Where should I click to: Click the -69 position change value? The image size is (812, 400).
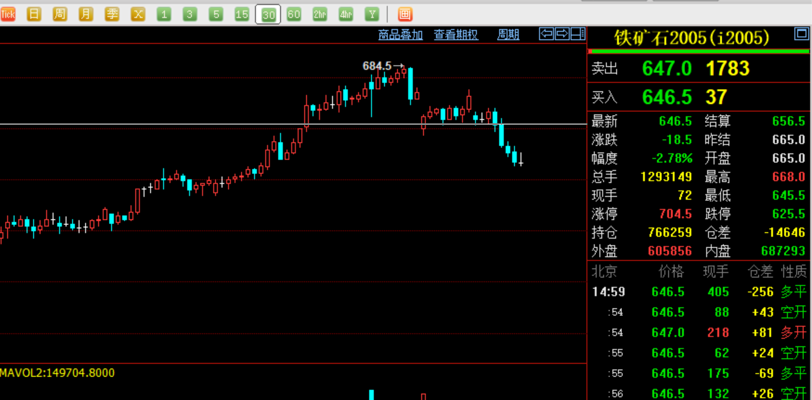(x=764, y=373)
